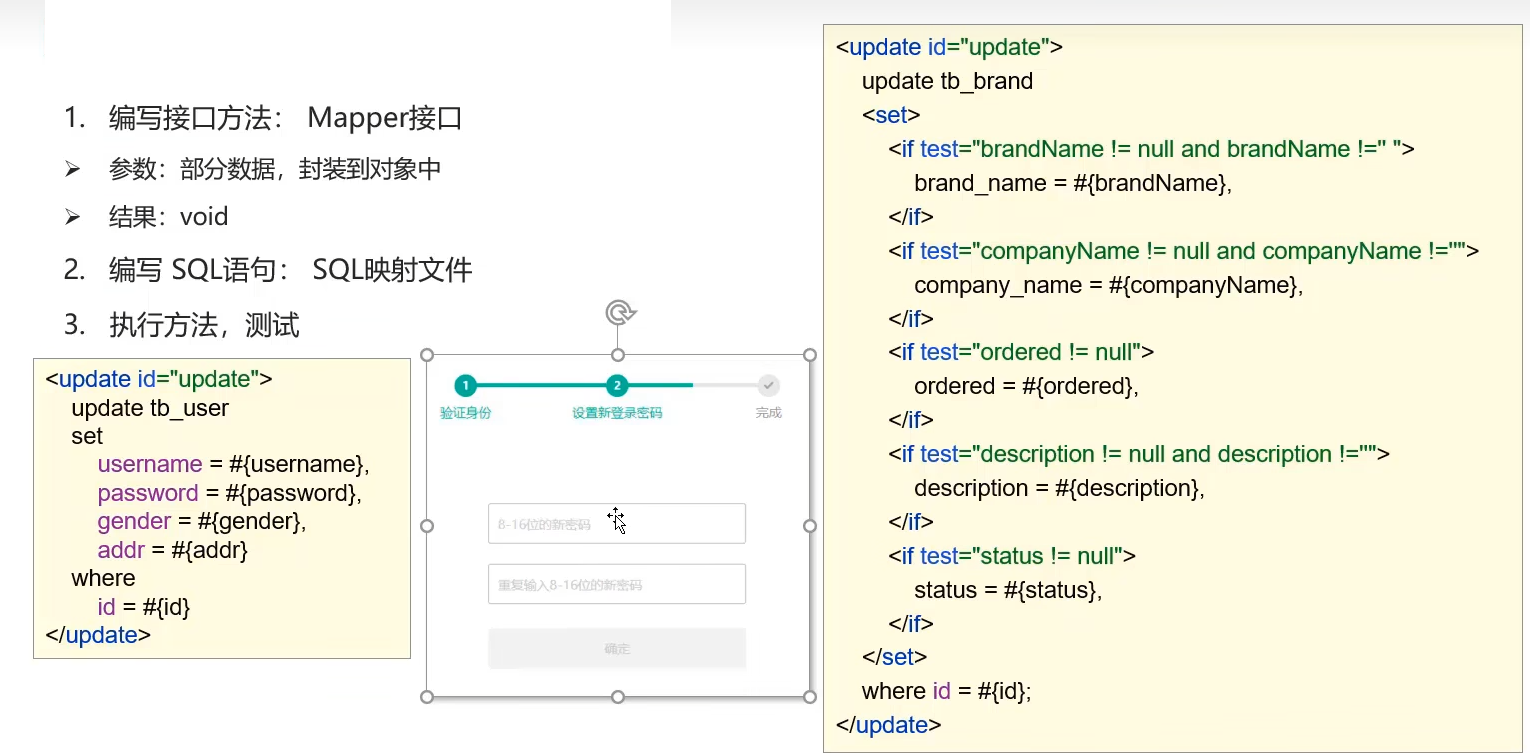Click the if test line for brandName
Image resolution: width=1530 pixels, height=753 pixels.
pos(1151,149)
